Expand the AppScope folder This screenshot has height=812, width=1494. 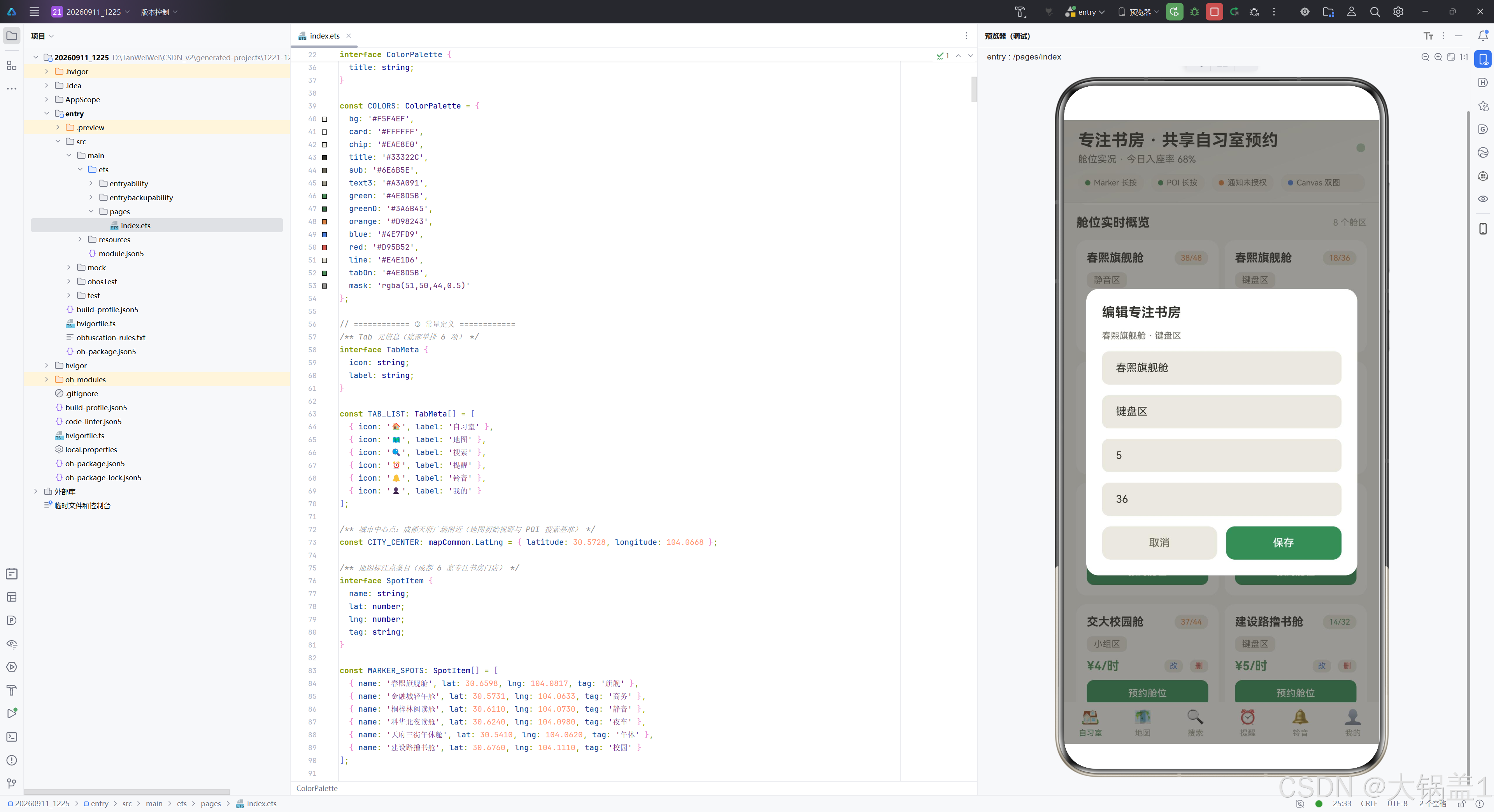click(x=46, y=99)
